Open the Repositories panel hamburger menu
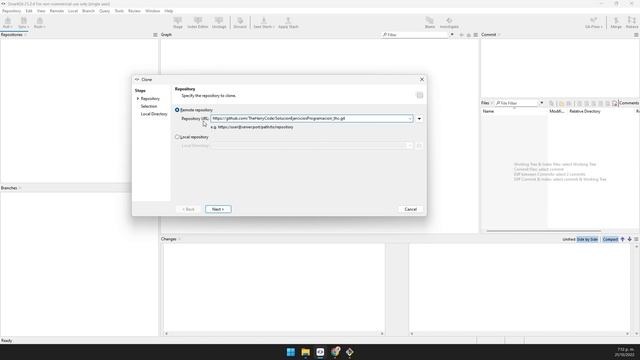Screen dimensions: 640x360 [155, 35]
